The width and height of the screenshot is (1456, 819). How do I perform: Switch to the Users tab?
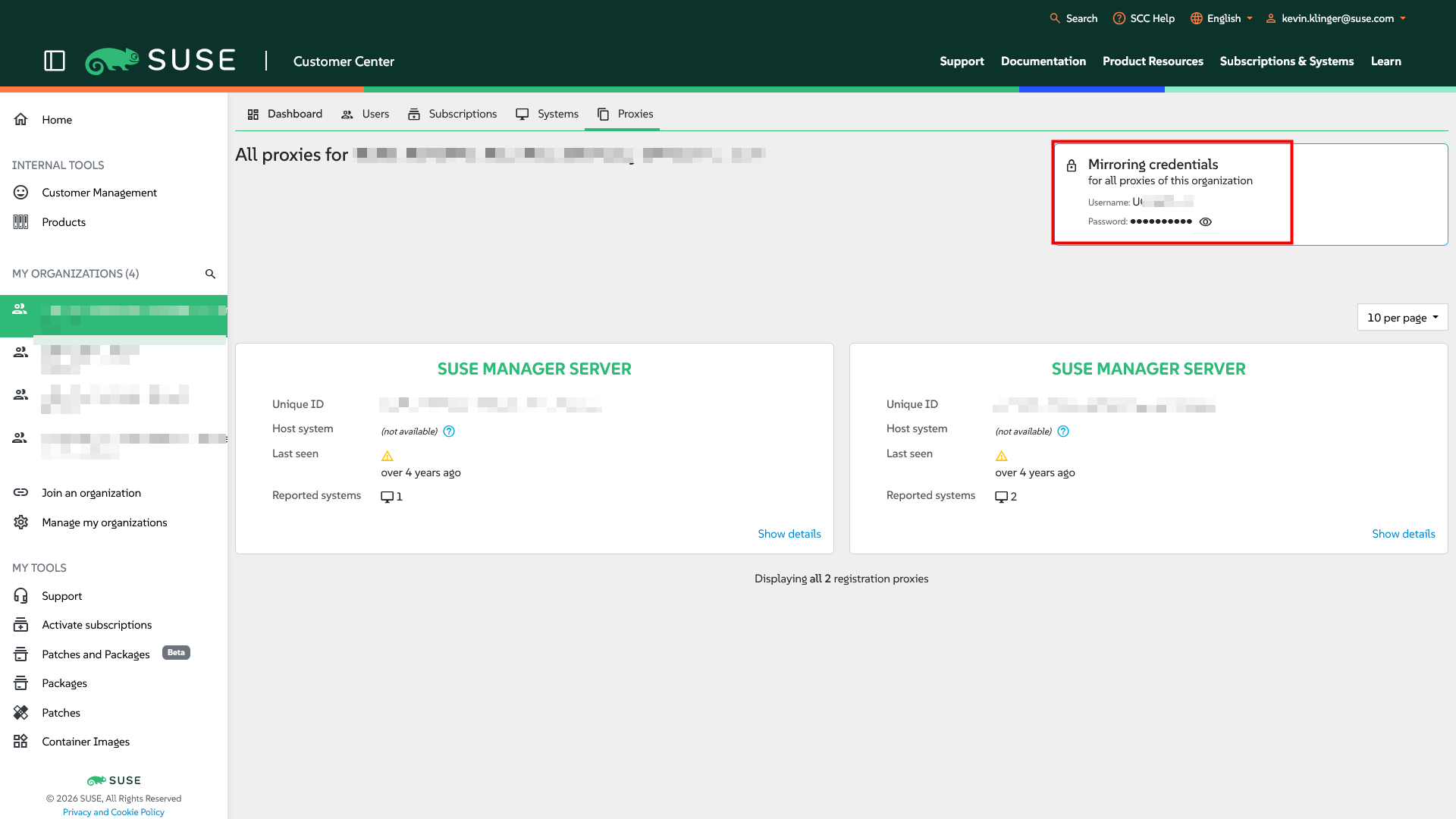click(366, 114)
